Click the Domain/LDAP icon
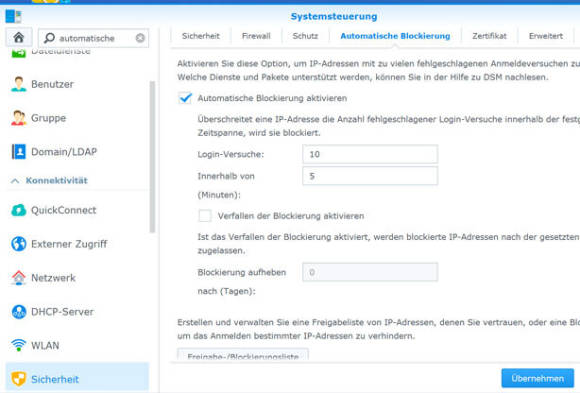The image size is (580, 393). point(18,152)
